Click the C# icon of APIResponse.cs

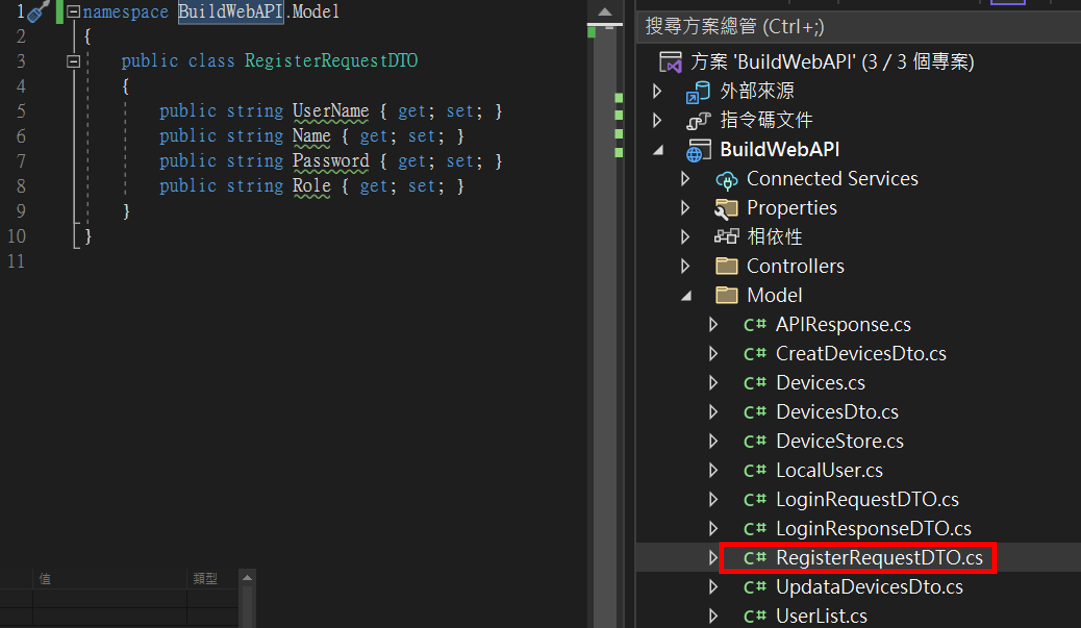click(755, 325)
